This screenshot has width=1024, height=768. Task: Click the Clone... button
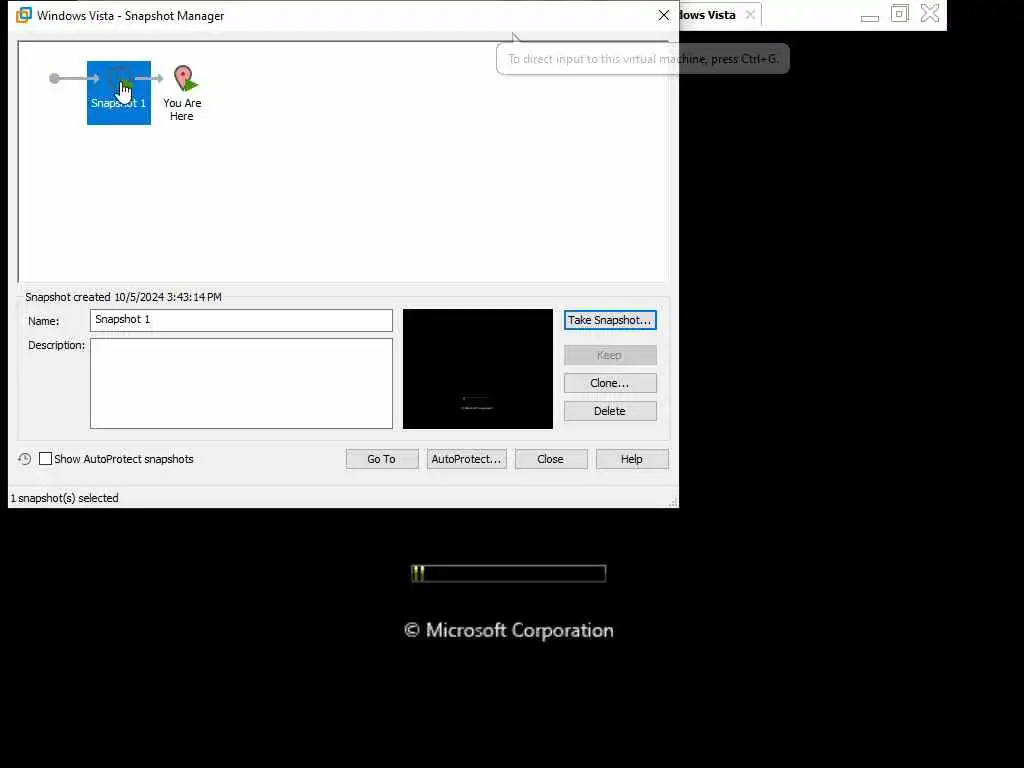(x=610, y=383)
